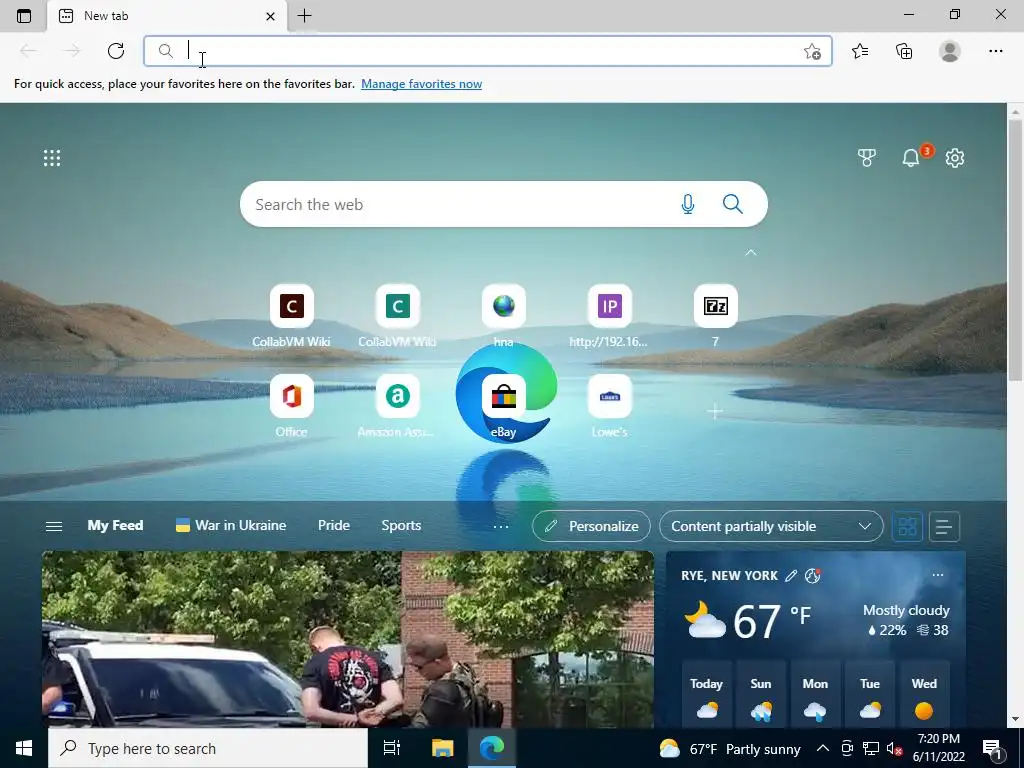
Task: Click the magnifier search icon in web search box
Action: coord(733,204)
